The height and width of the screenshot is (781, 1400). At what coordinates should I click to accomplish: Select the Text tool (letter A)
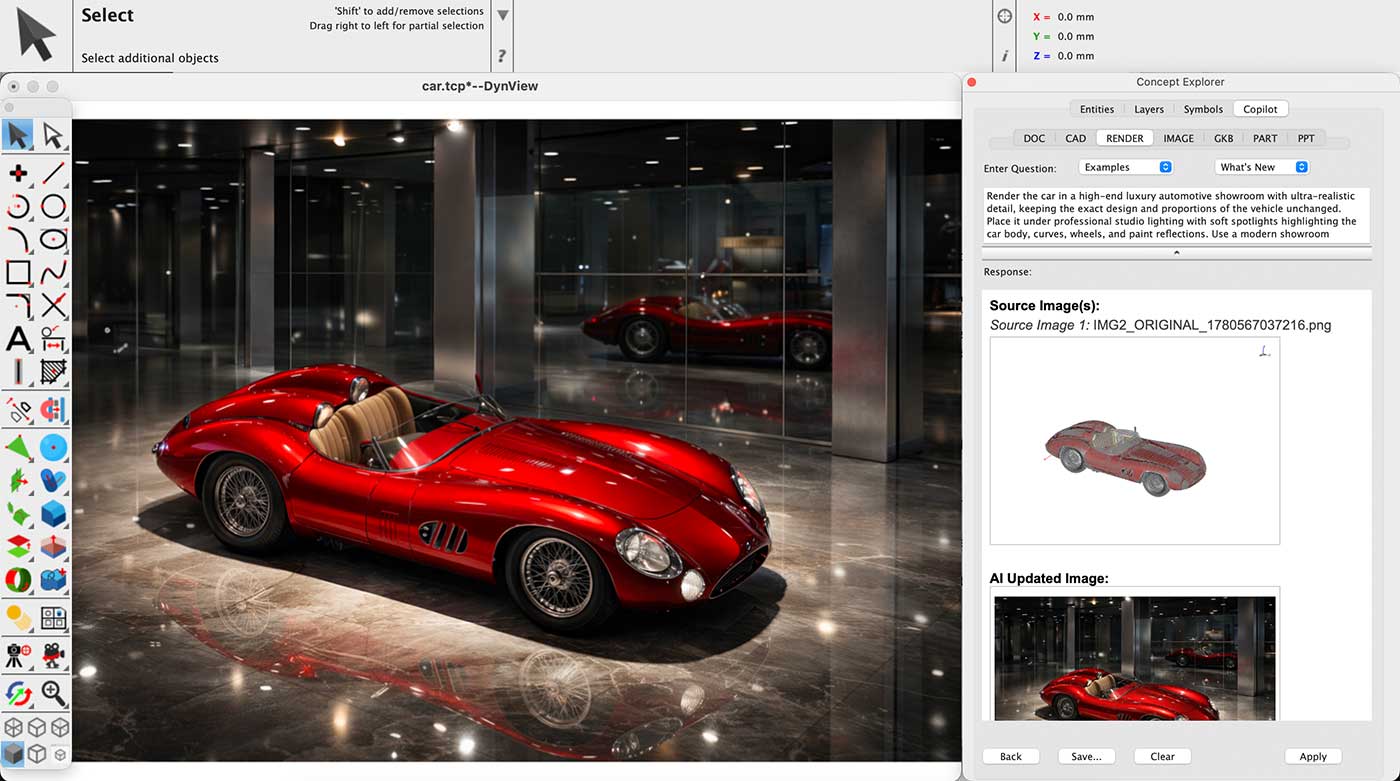pos(18,339)
